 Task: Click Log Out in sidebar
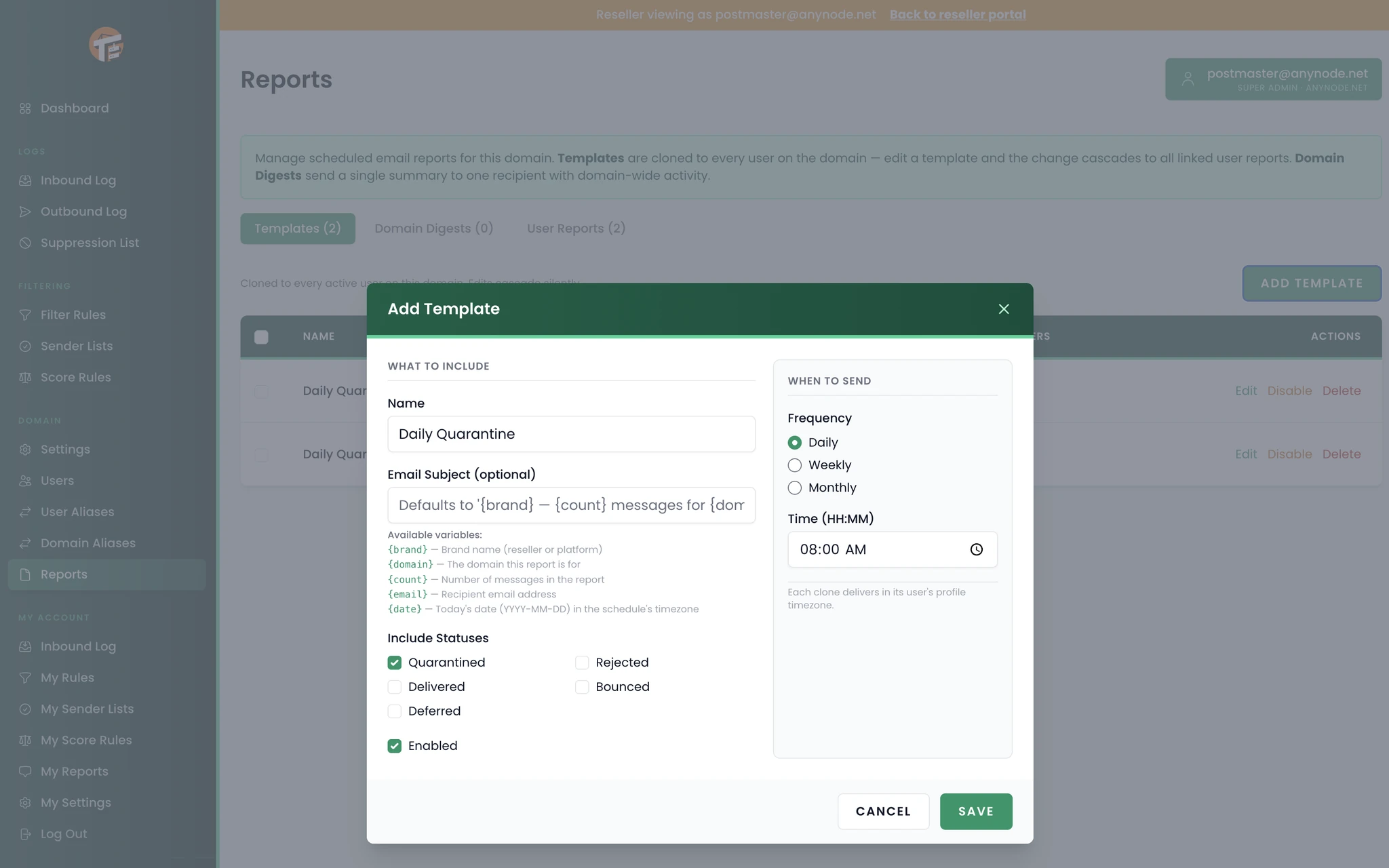pyautogui.click(x=64, y=833)
